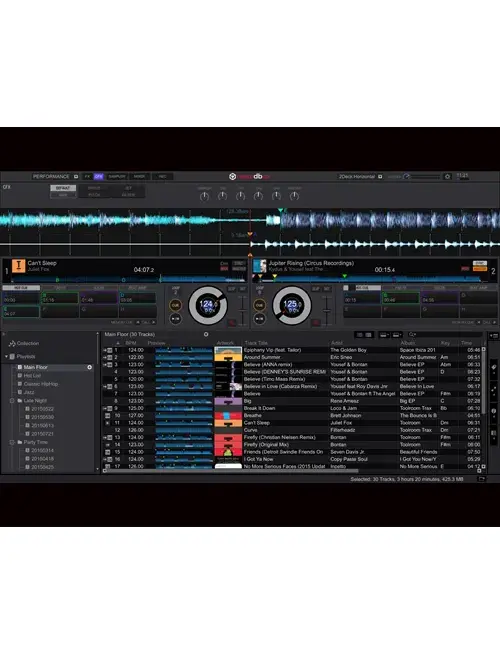Click the gear icon next to Main Floor title
Viewport: 500px width, 655px height.
click(x=206, y=334)
